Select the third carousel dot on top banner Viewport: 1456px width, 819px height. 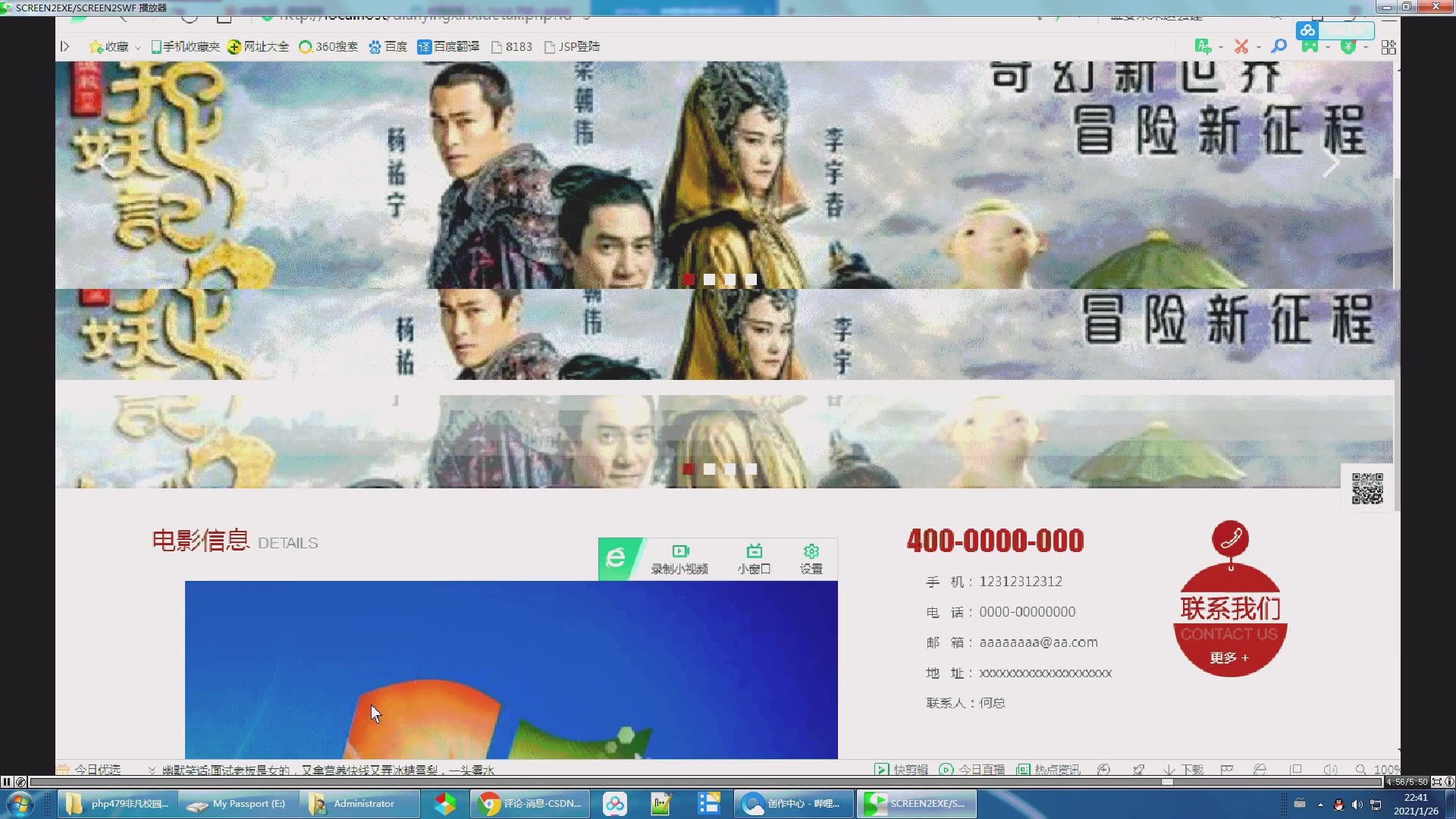point(730,280)
